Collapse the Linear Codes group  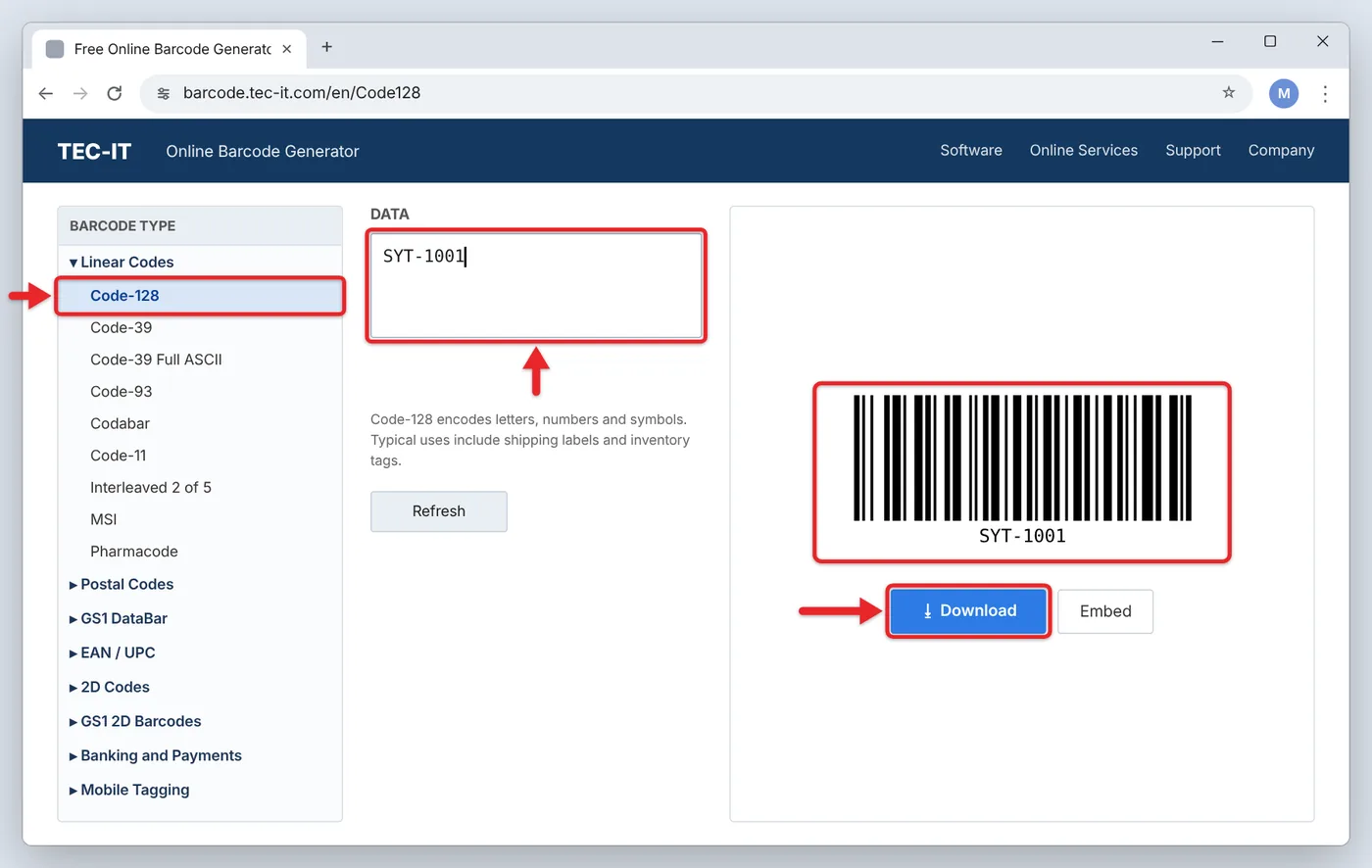coord(122,263)
